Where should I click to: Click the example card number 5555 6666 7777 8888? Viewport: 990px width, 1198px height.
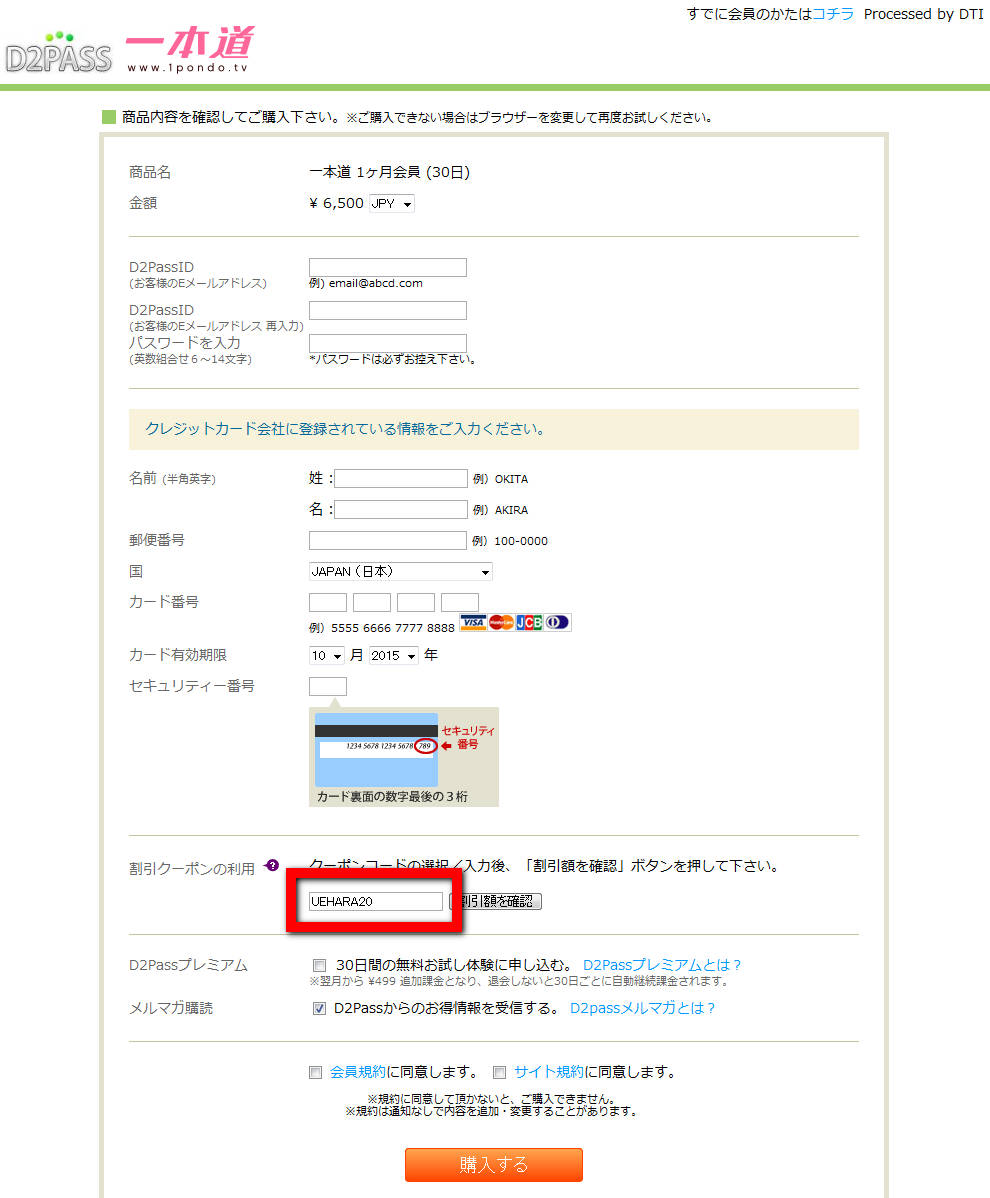point(393,628)
